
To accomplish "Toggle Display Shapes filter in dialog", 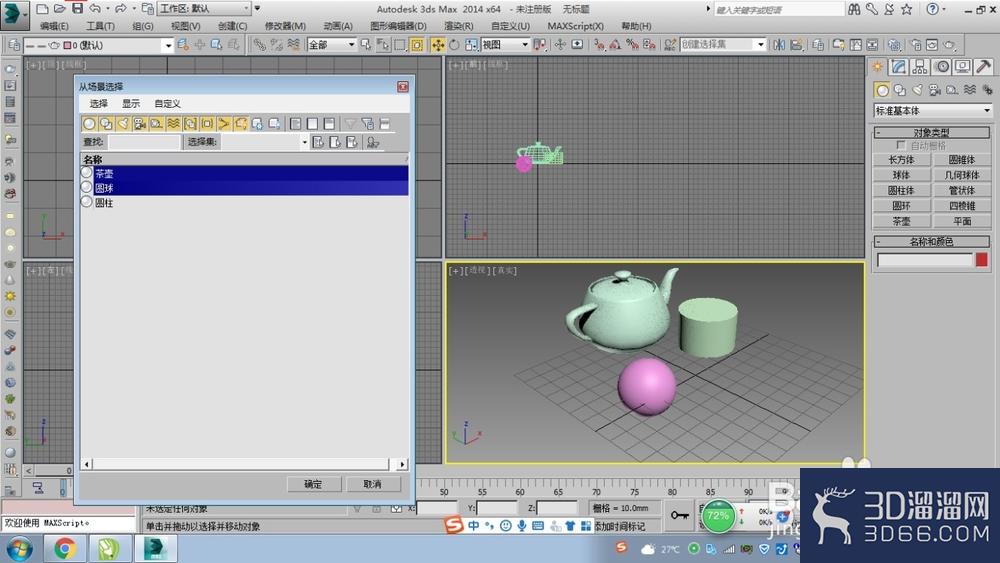I will (106, 124).
